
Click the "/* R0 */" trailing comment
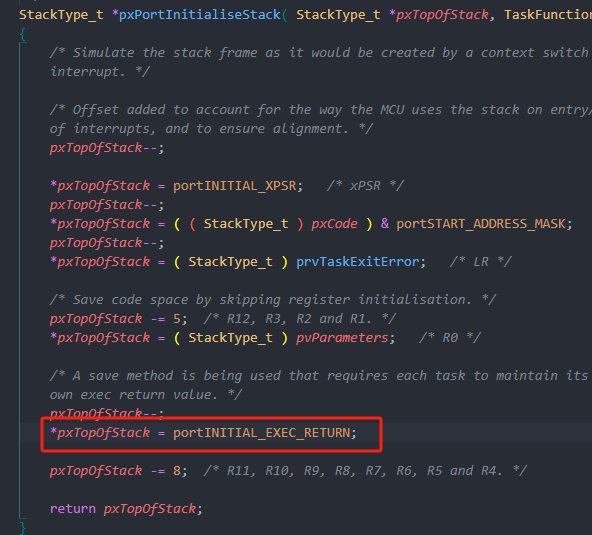click(450, 338)
